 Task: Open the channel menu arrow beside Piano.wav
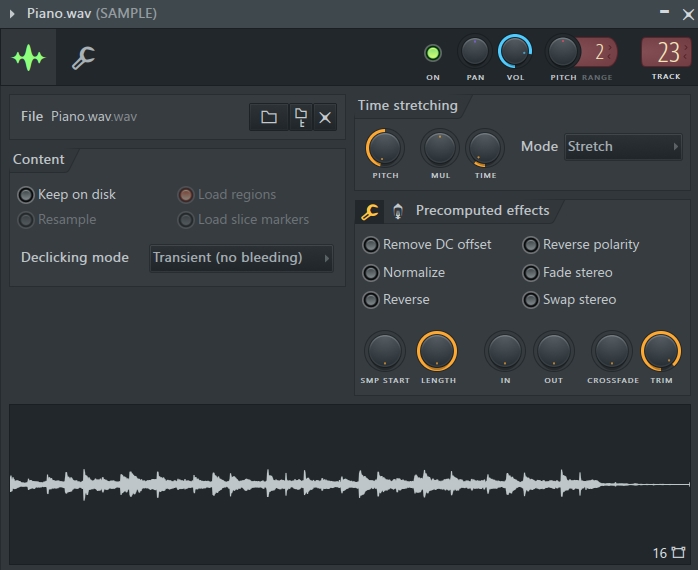pyautogui.click(x=12, y=14)
